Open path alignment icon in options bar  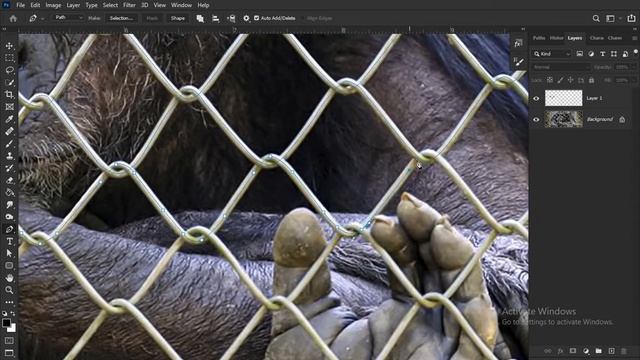pos(216,18)
